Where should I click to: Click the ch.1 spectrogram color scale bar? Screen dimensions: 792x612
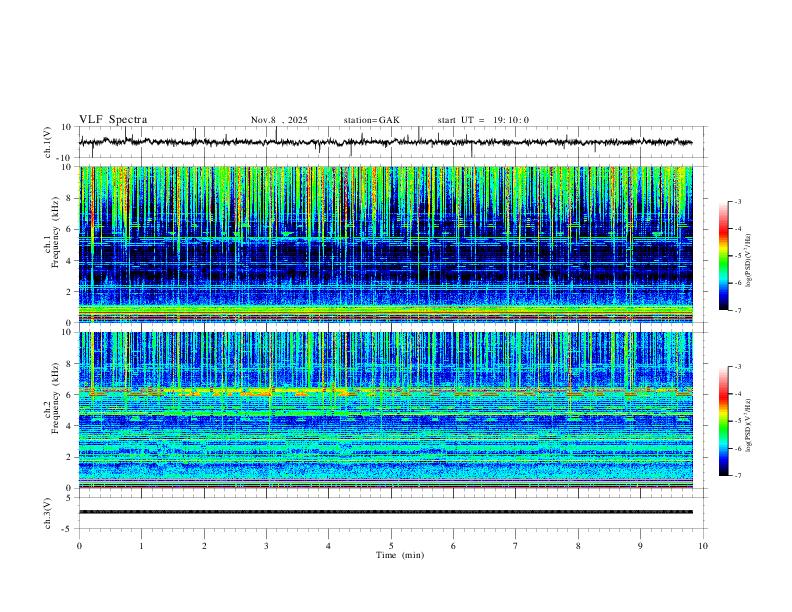pos(723,256)
